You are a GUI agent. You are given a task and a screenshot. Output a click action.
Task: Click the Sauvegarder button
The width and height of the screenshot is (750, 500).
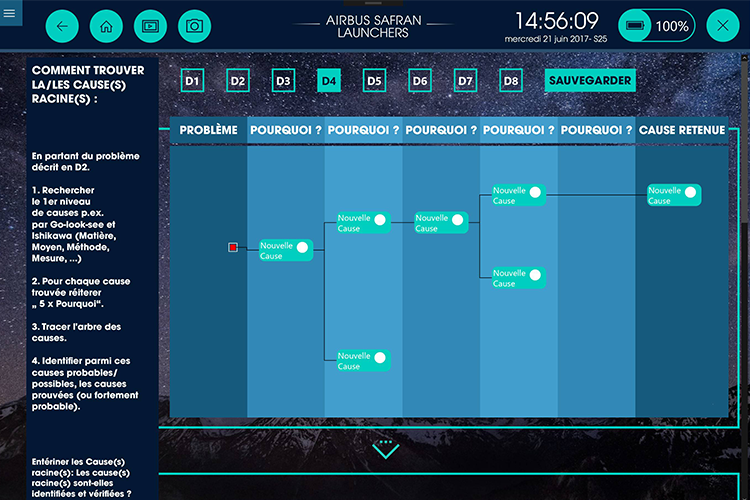click(x=590, y=81)
